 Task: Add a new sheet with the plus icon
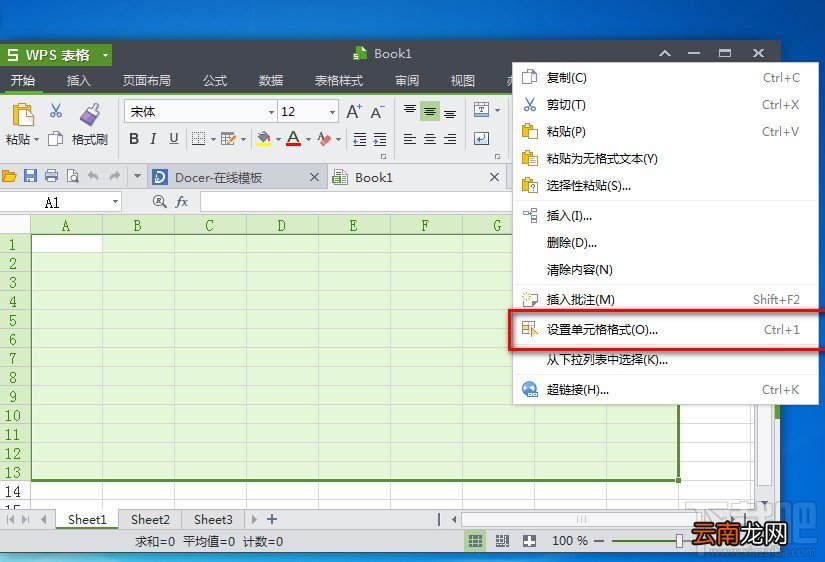tap(272, 519)
